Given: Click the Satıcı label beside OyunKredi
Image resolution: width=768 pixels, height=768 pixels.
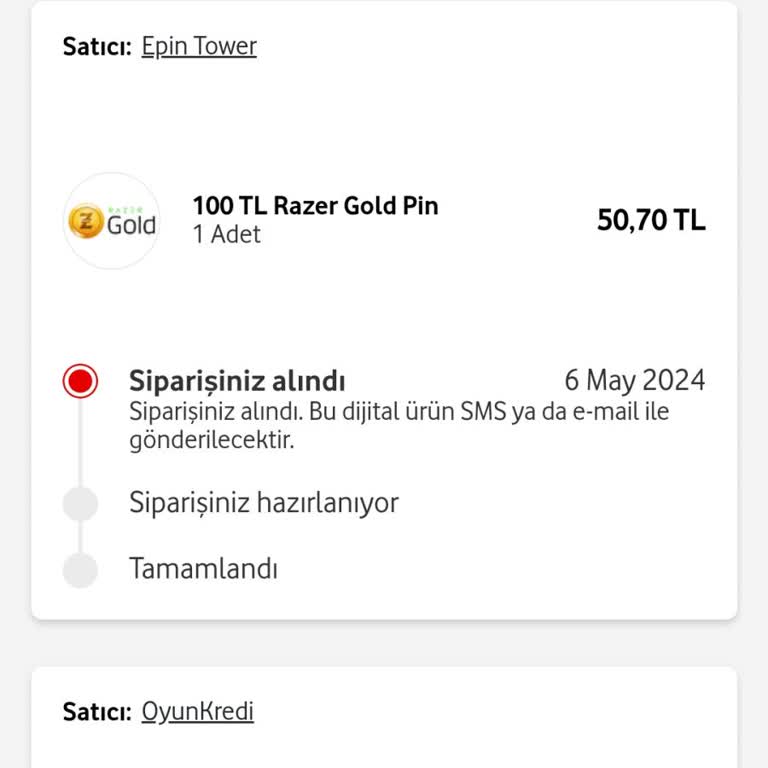Looking at the screenshot, I should tap(97, 712).
